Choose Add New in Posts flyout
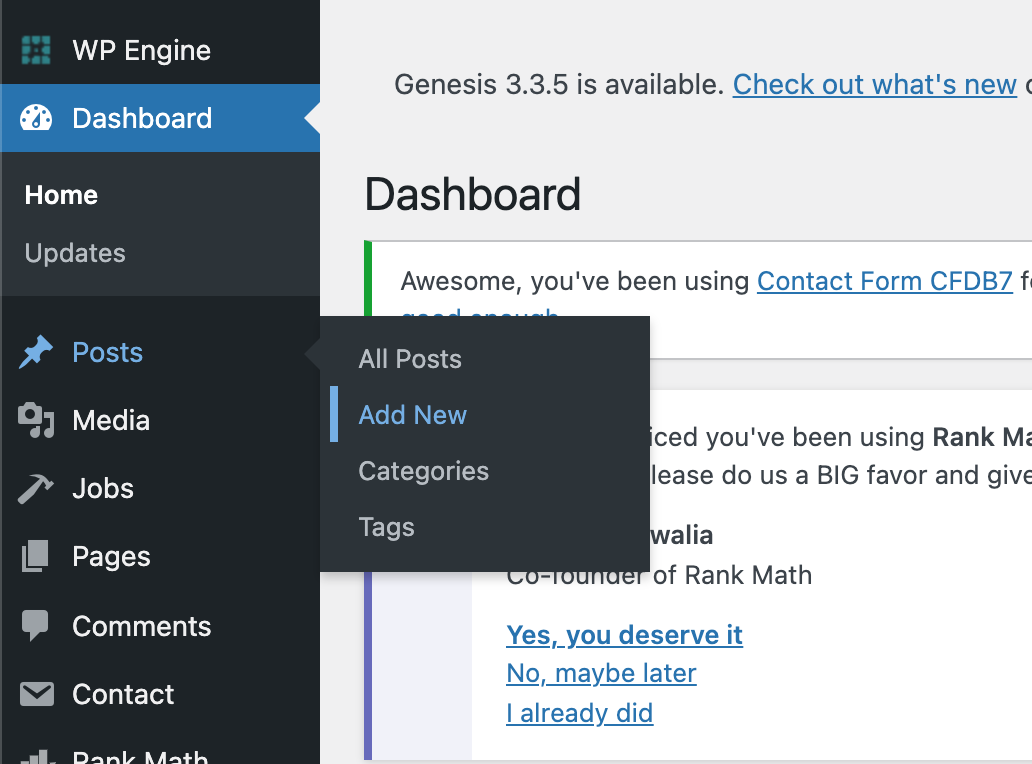1032x764 pixels. (413, 415)
